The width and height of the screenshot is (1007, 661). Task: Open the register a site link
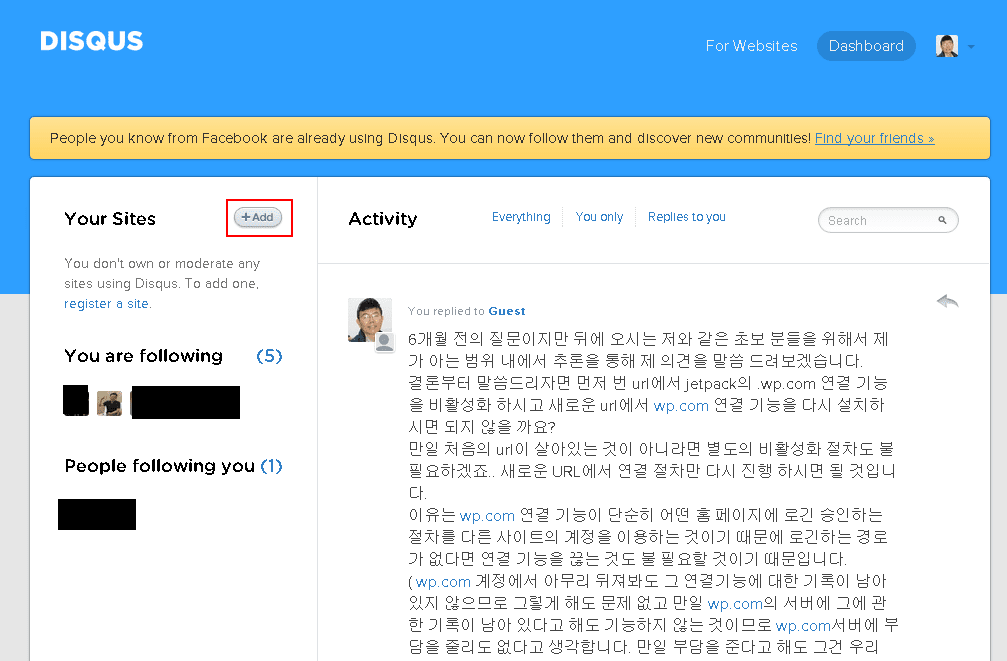click(107, 304)
